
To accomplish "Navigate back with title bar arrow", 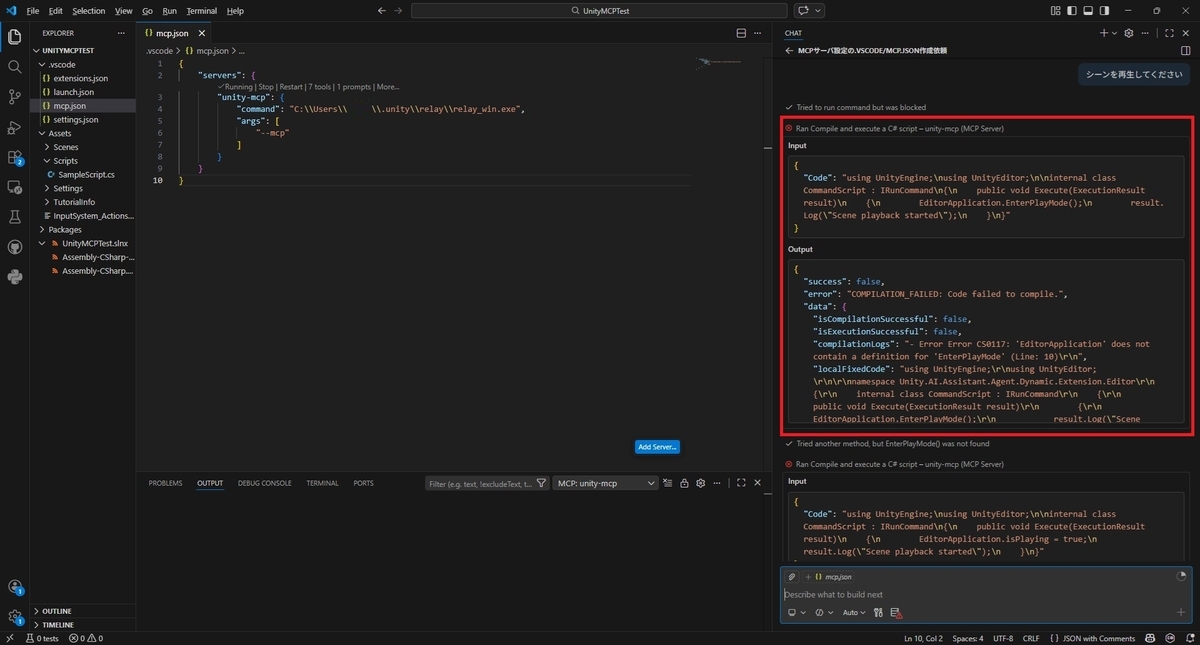I will point(381,11).
